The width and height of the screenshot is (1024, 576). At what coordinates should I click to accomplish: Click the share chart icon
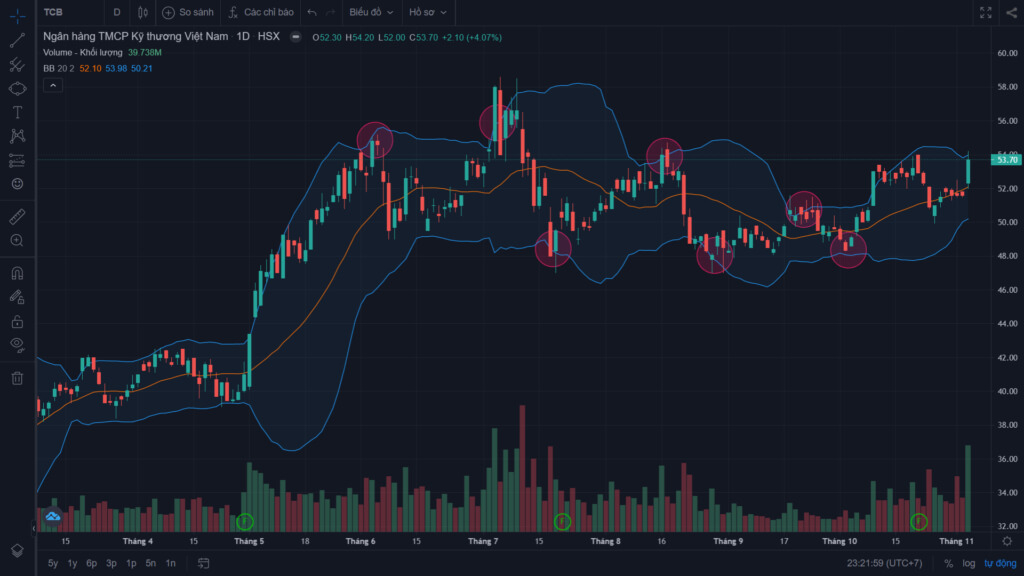(1012, 12)
